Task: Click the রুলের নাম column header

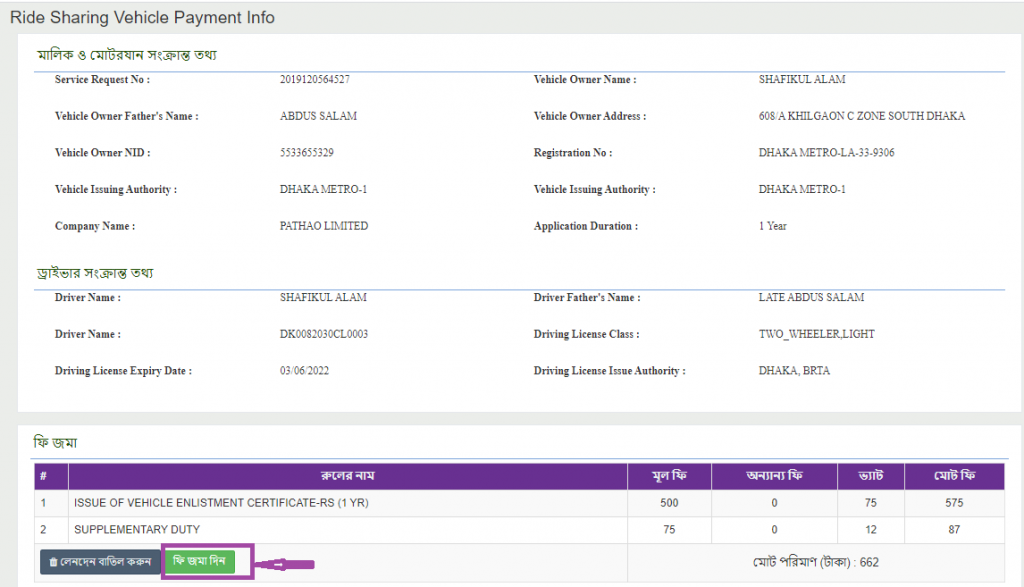Action: point(347,476)
